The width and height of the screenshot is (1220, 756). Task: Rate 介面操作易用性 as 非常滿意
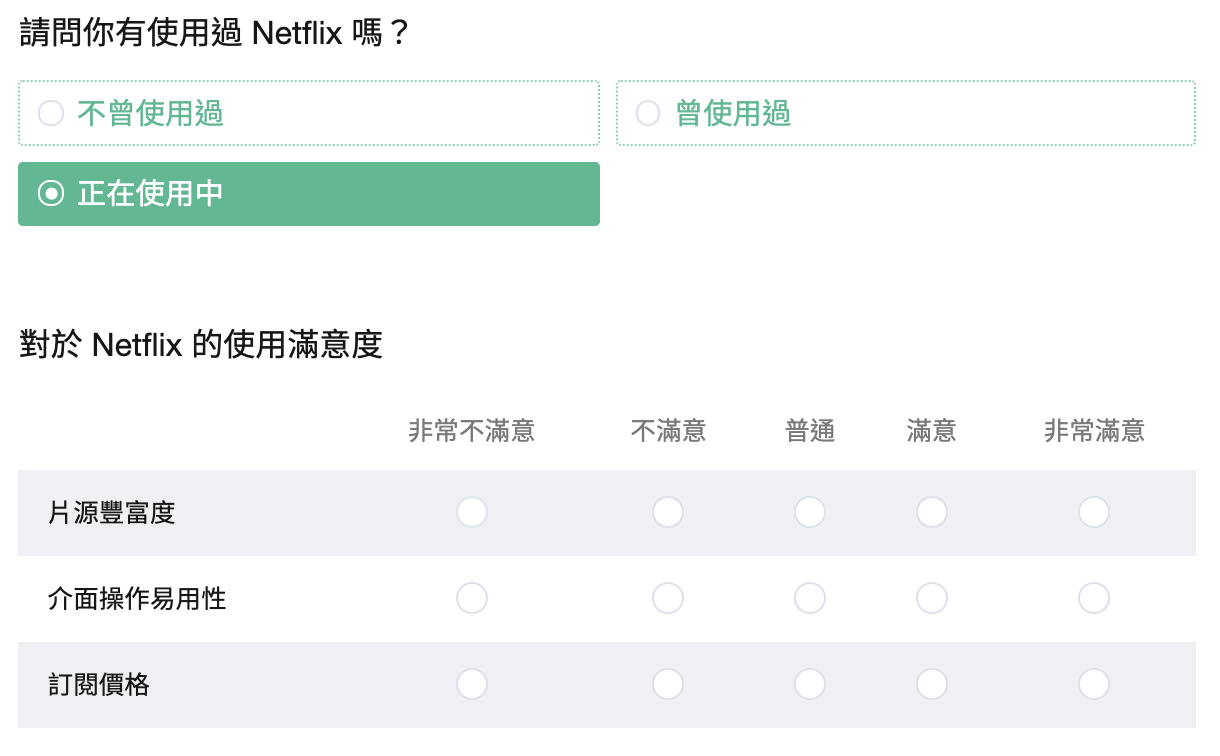click(x=1094, y=599)
